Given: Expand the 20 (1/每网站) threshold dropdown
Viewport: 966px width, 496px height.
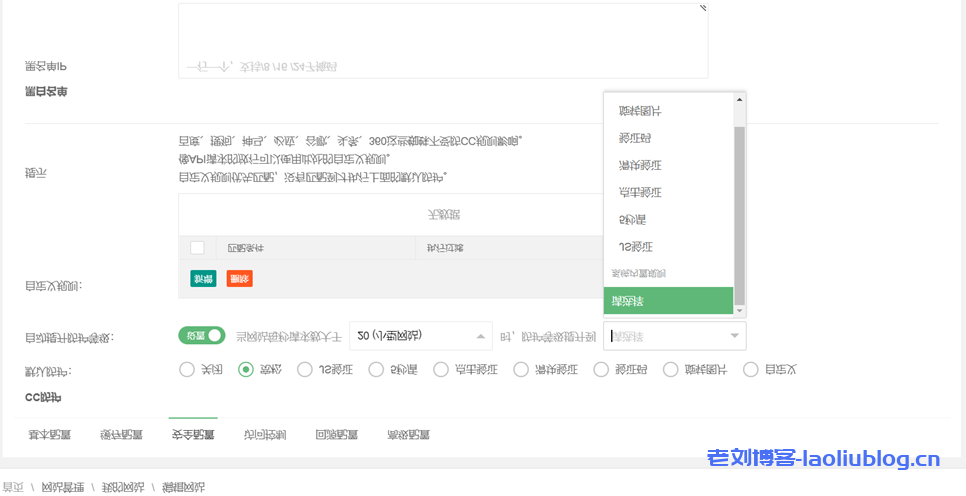Looking at the screenshot, I should [x=482, y=336].
